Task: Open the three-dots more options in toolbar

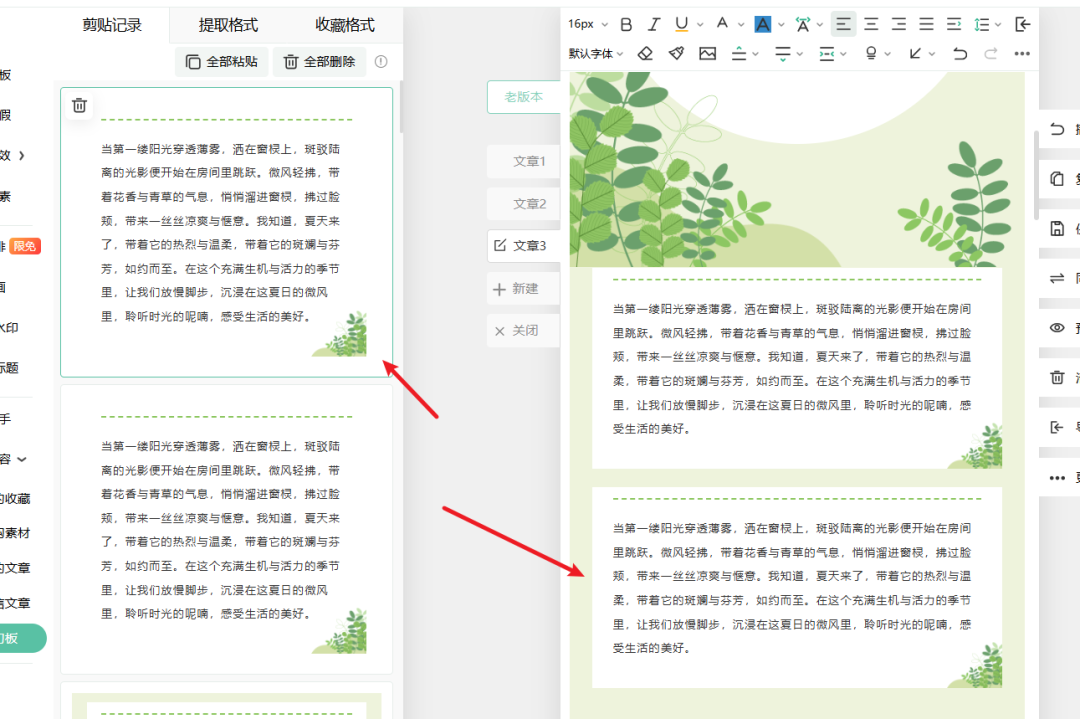Action: (x=1022, y=53)
